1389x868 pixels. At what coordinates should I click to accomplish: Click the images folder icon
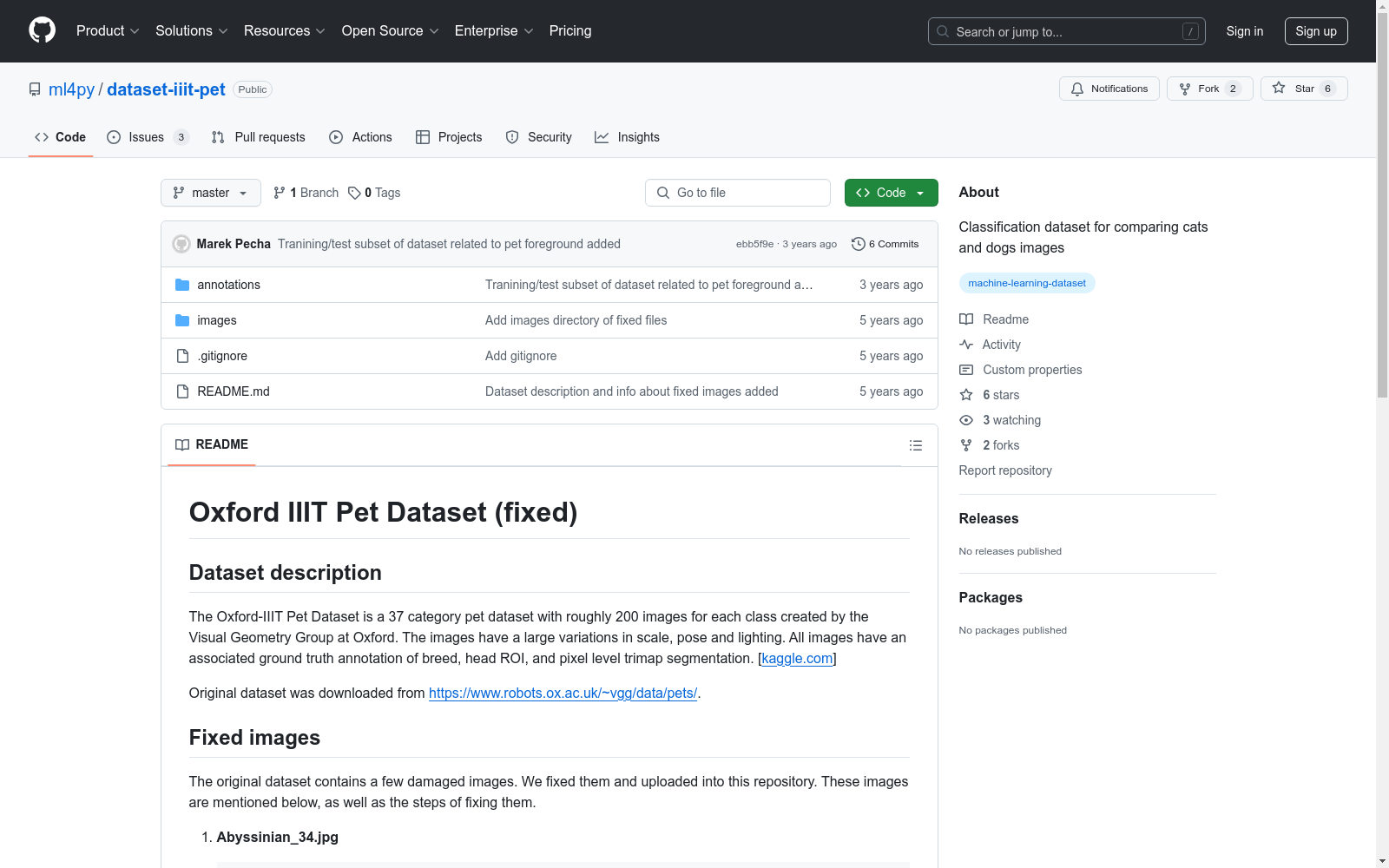click(182, 320)
